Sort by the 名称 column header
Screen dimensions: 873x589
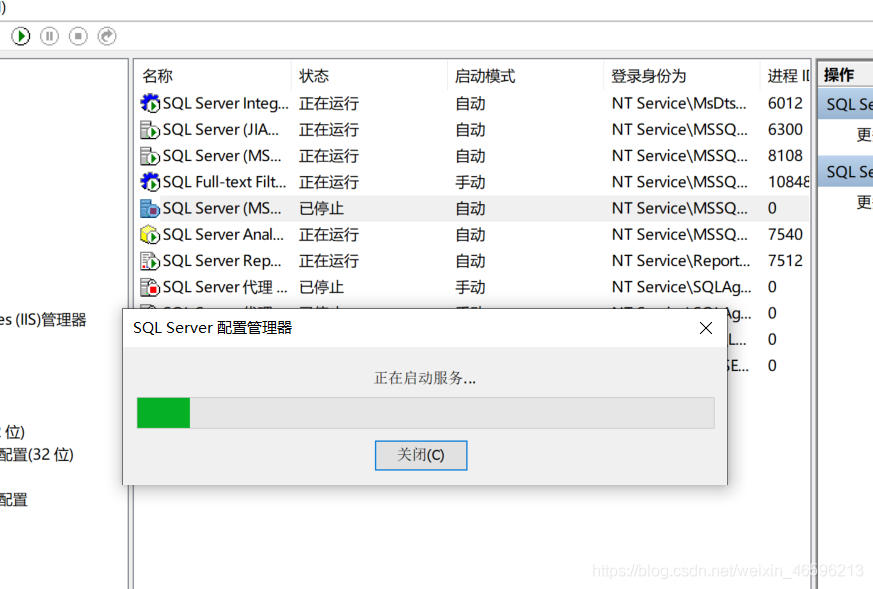coord(158,76)
